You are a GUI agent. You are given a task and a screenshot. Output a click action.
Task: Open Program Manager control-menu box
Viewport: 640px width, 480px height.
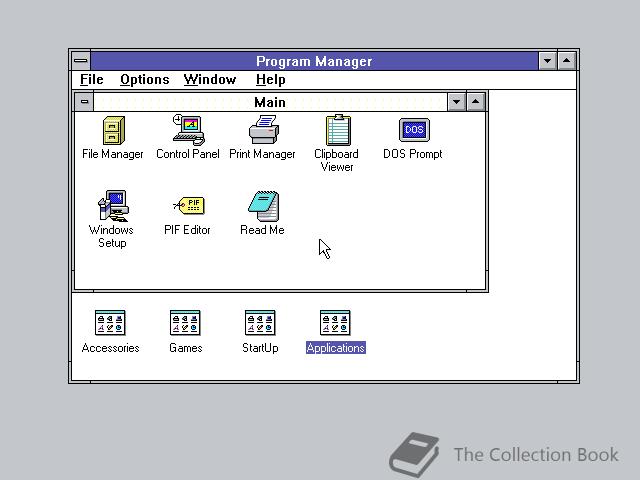pos(81,61)
